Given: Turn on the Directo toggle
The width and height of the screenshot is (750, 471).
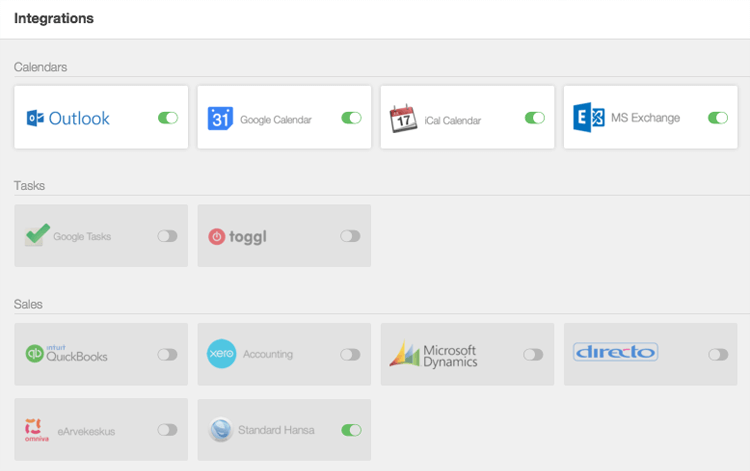Looking at the screenshot, I should pos(718,354).
